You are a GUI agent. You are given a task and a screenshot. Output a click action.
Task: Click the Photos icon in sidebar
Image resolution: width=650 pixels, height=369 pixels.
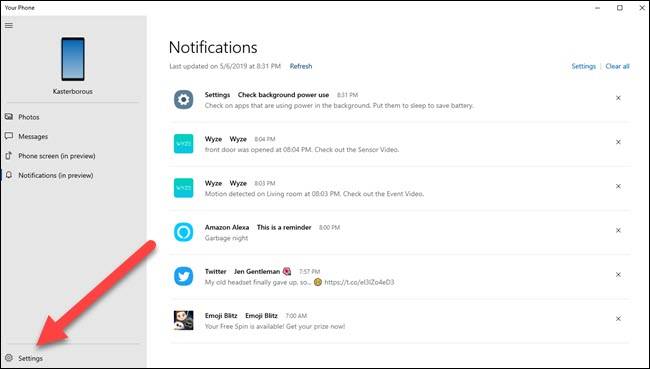tap(9, 117)
